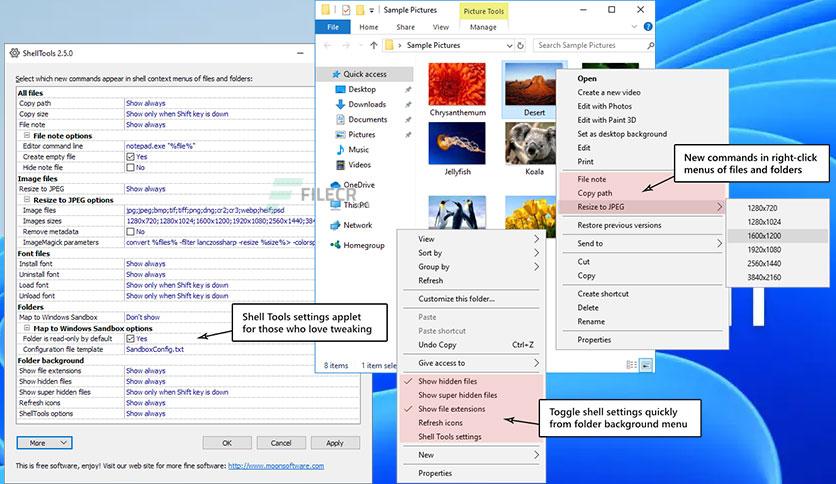Click the OK button in ShellTools

(x=227, y=443)
